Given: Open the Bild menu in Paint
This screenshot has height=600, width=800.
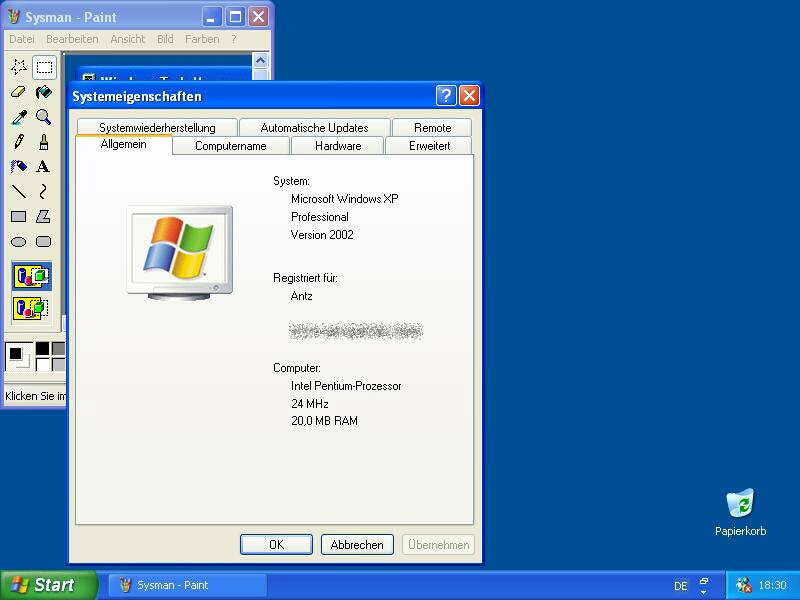Looking at the screenshot, I should click(165, 39).
